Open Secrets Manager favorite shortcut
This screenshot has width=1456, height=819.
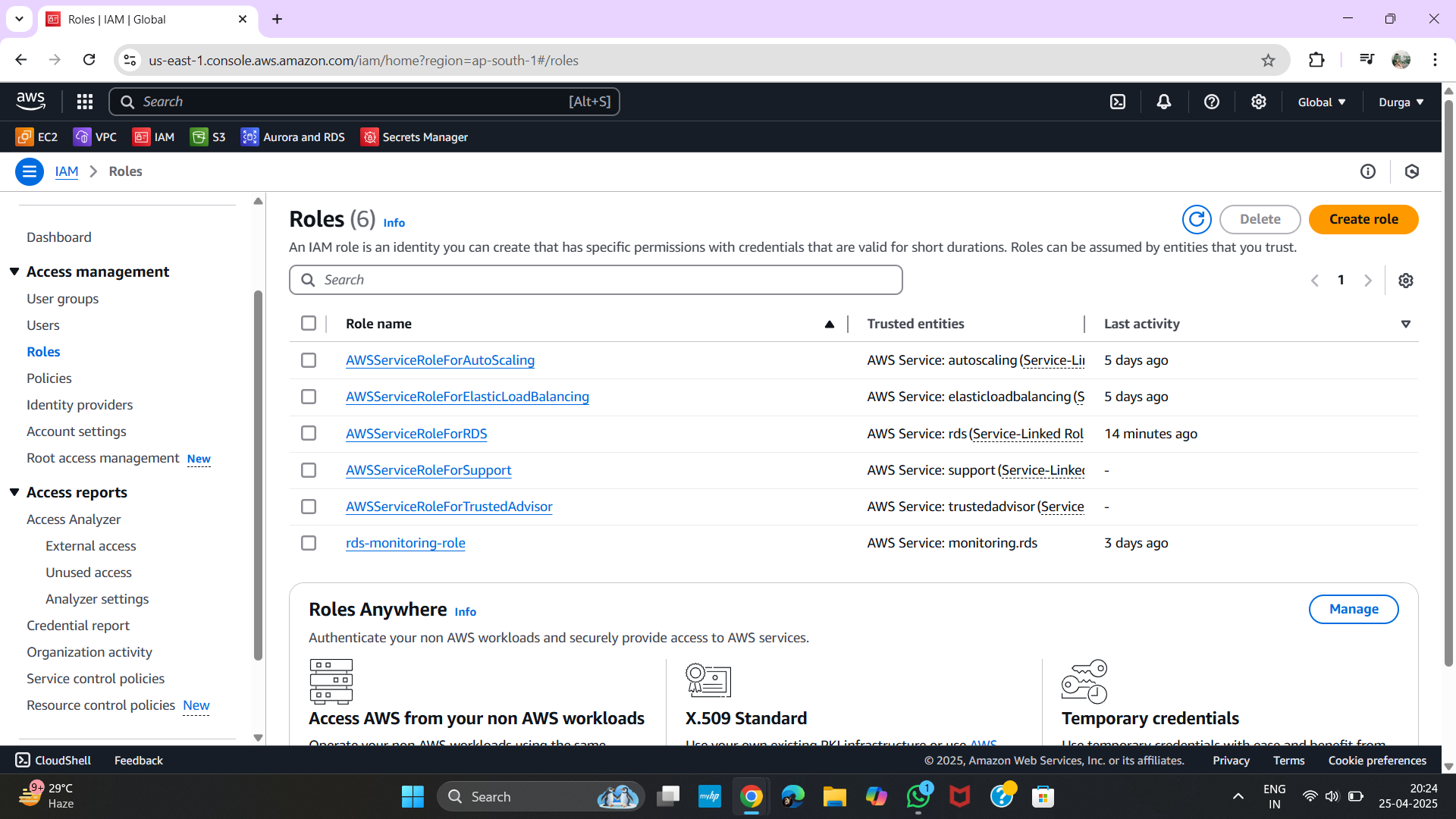pyautogui.click(x=414, y=137)
